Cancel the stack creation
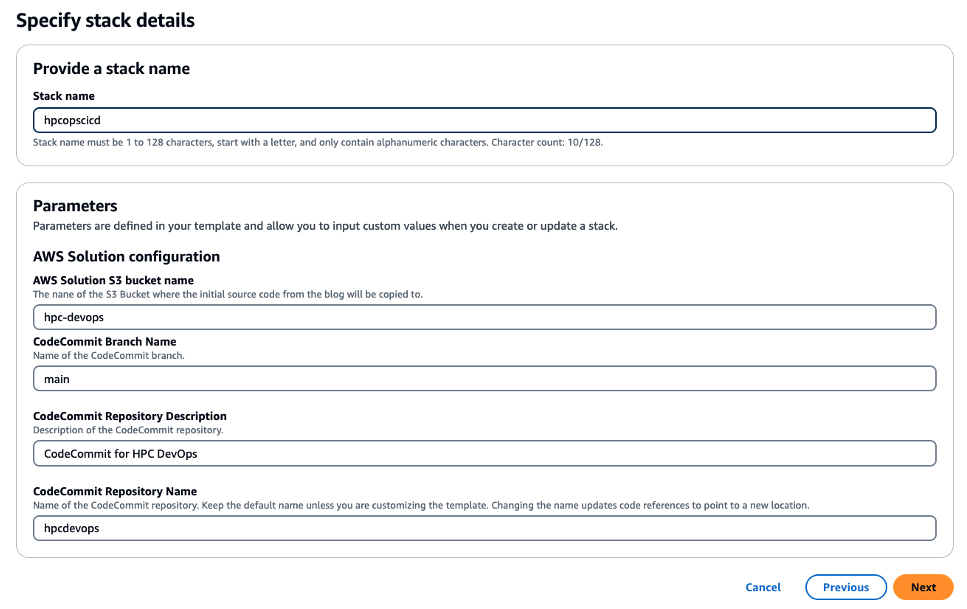 point(763,587)
